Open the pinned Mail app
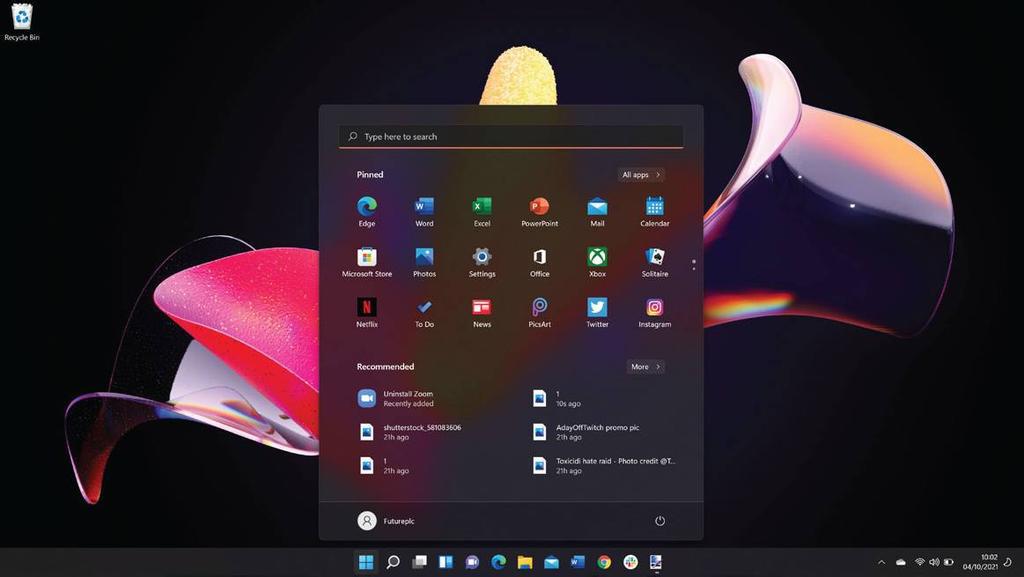The image size is (1024, 577). click(597, 211)
